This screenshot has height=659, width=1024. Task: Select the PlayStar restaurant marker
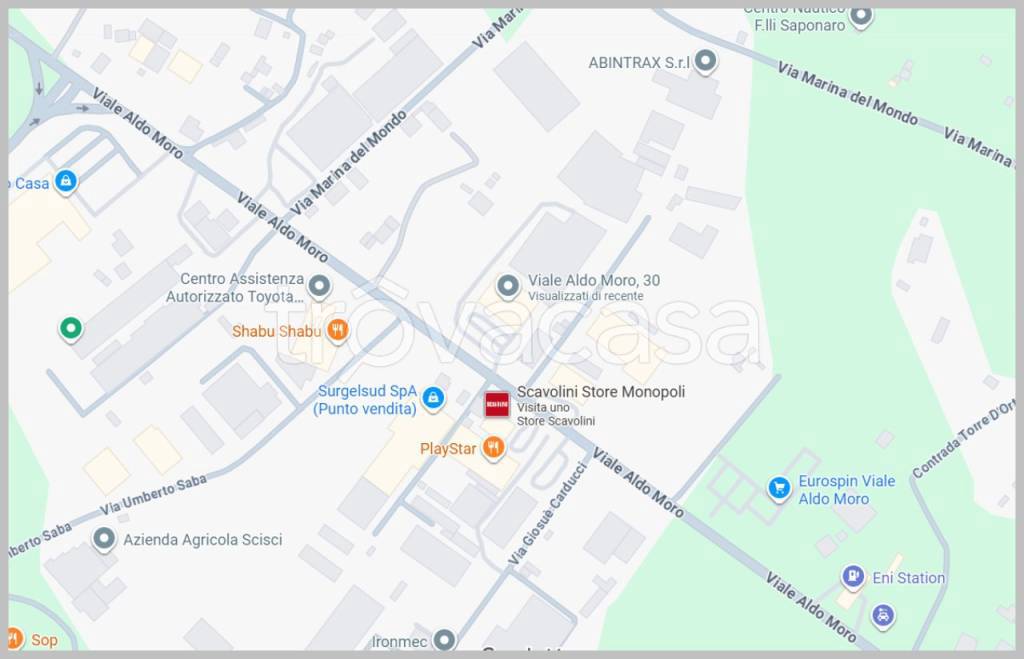493,448
